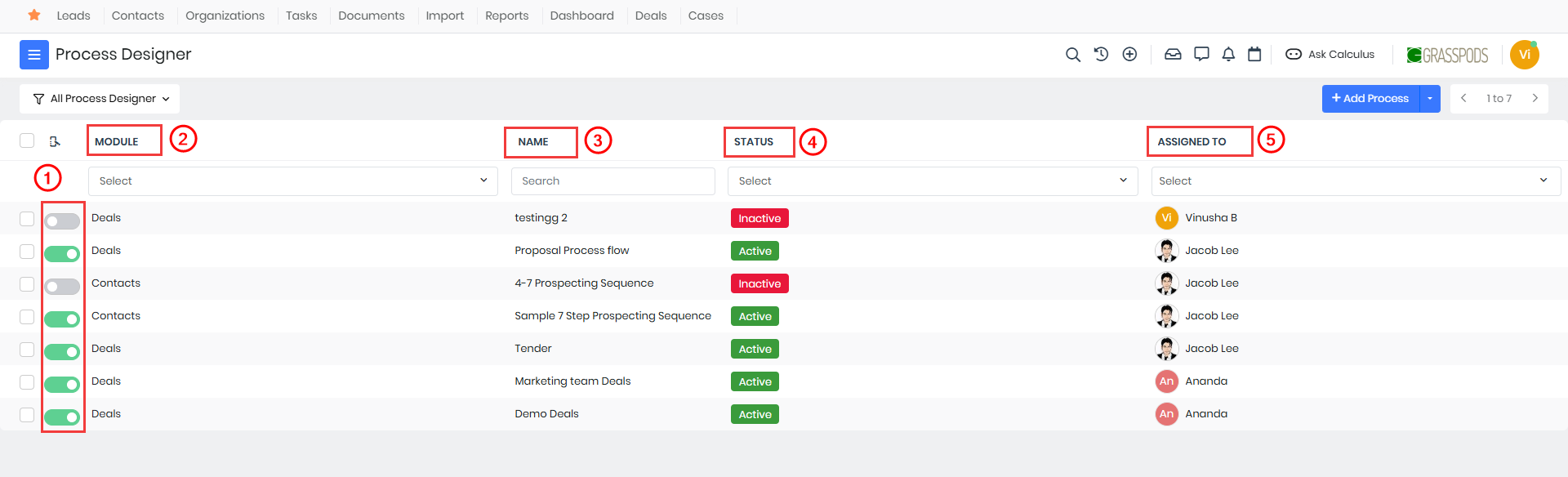Image resolution: width=1568 pixels, height=477 pixels.
Task: Tick the checkbox for Tender row
Action: pos(27,350)
